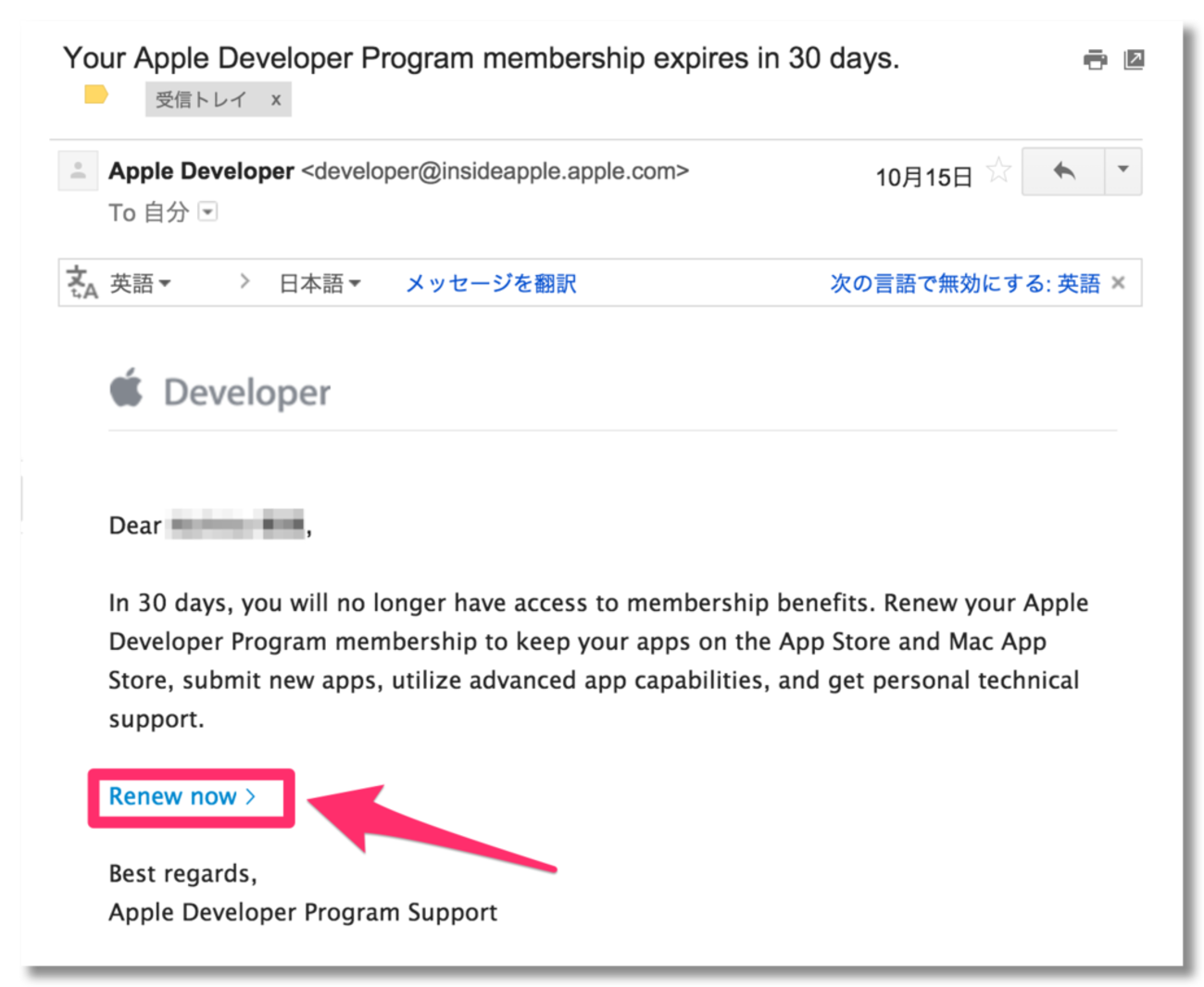Click 次の言語で無効にする: 英語 link
This screenshot has height=987, width=1204.
(x=965, y=283)
